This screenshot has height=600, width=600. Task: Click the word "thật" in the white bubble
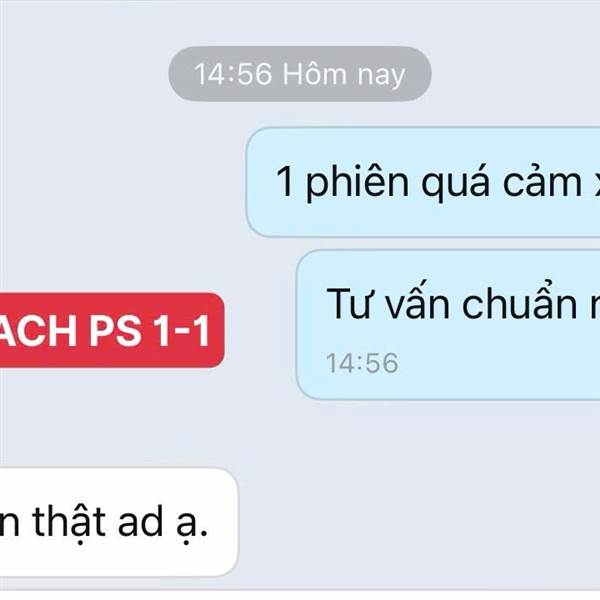[69, 520]
